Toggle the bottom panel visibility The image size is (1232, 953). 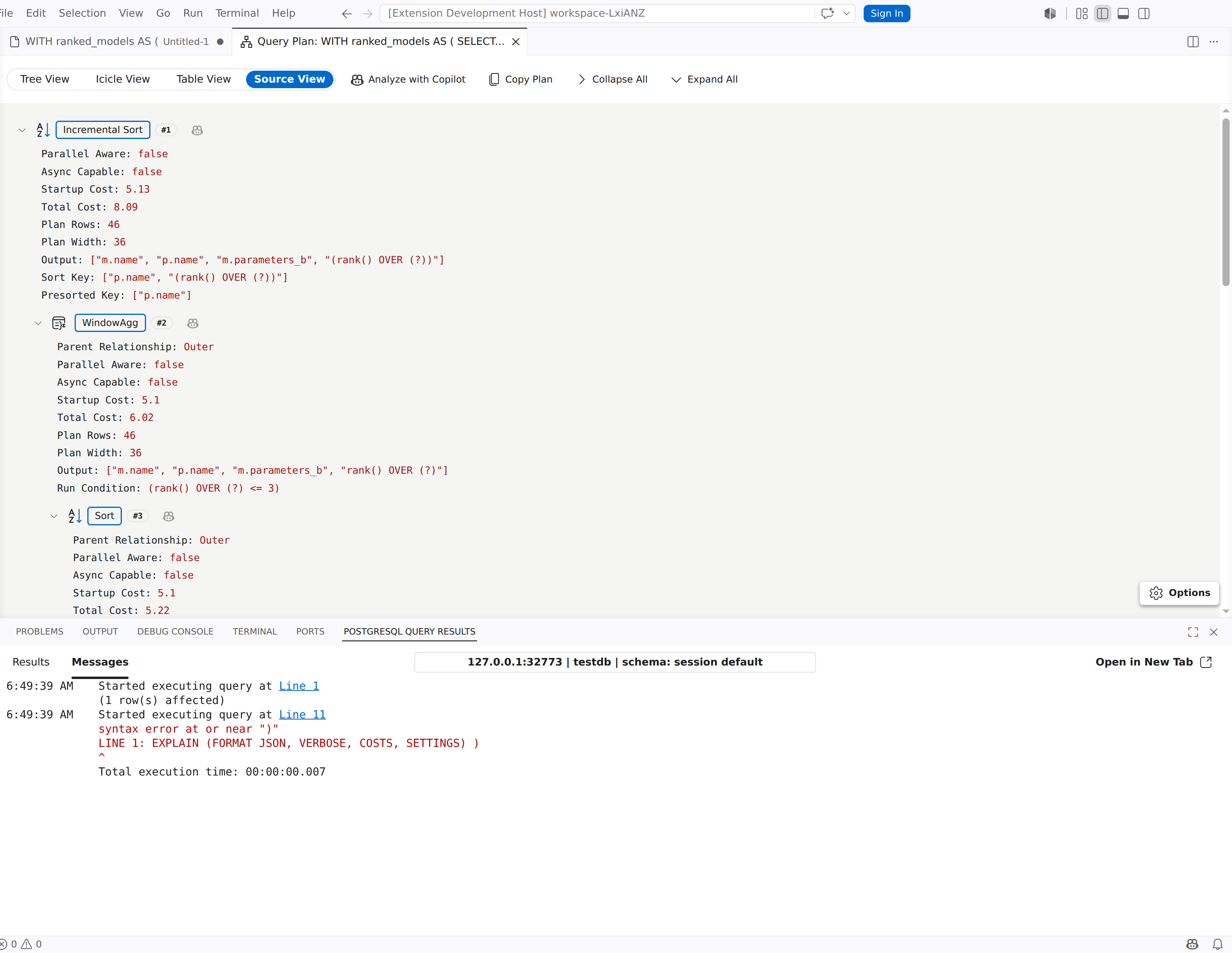coord(1123,14)
